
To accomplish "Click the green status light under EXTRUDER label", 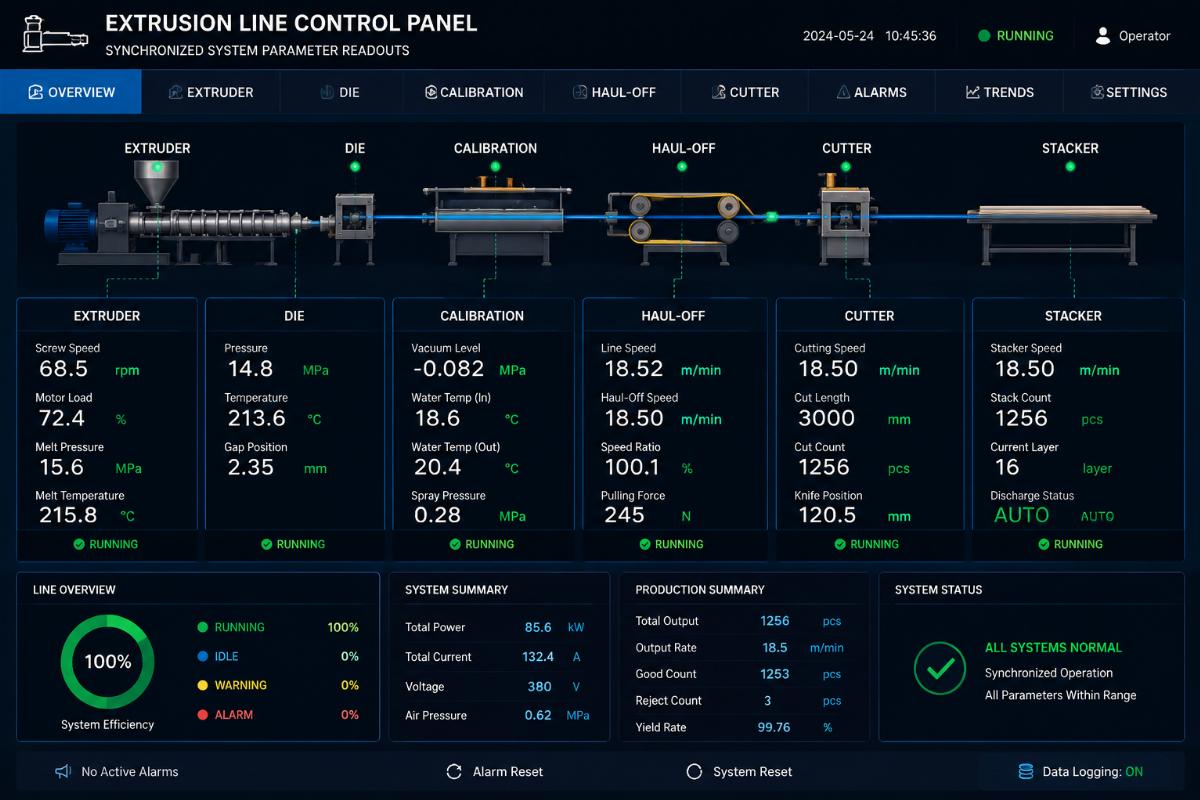I will tap(157, 167).
